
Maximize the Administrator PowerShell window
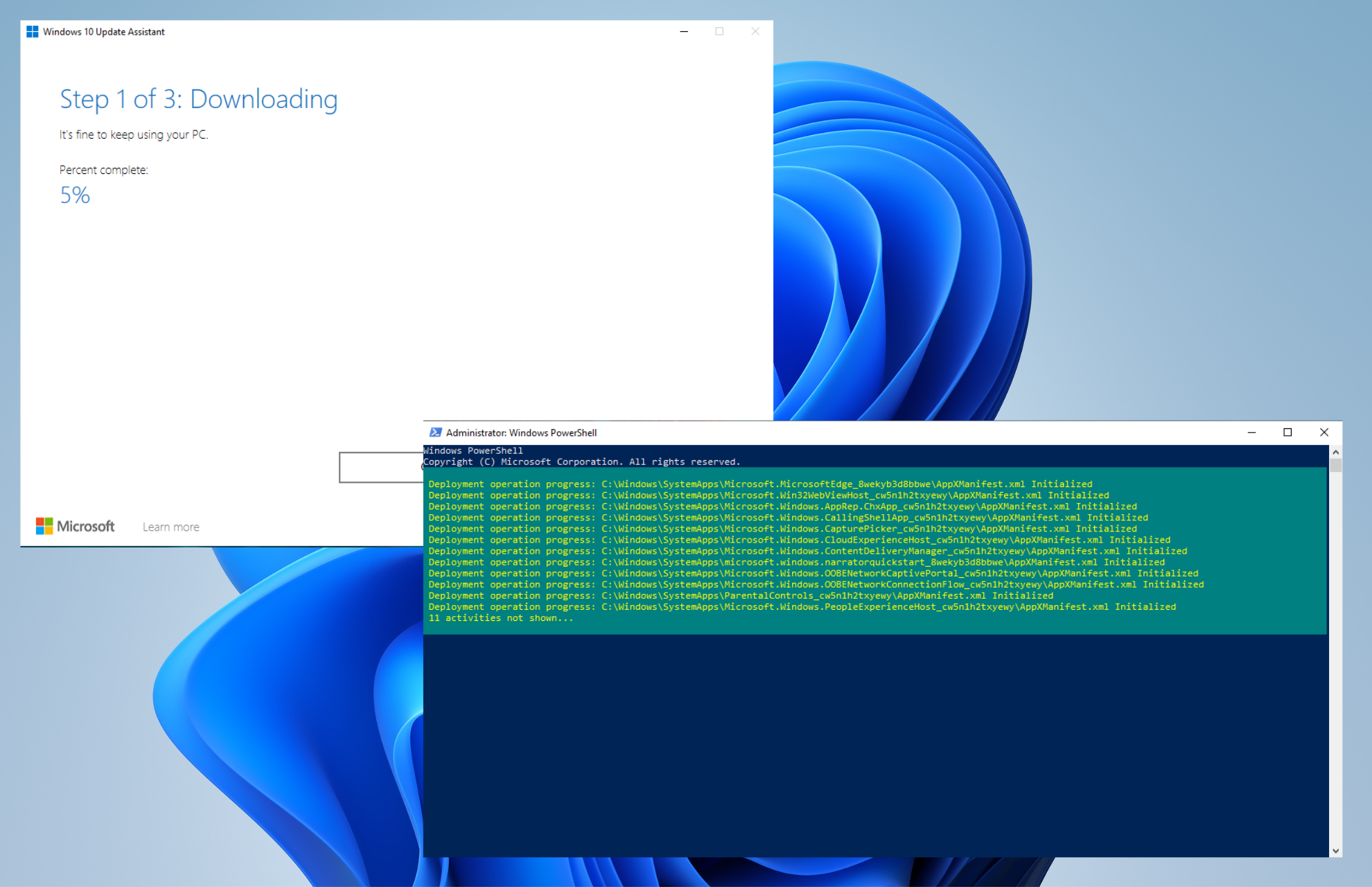[x=1287, y=432]
